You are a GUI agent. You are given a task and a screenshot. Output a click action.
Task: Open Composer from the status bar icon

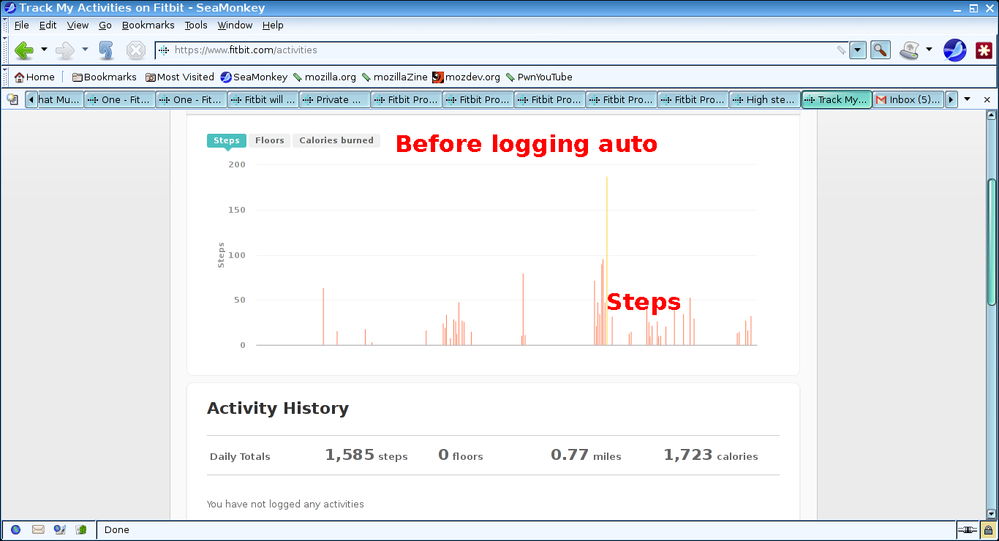[59, 530]
